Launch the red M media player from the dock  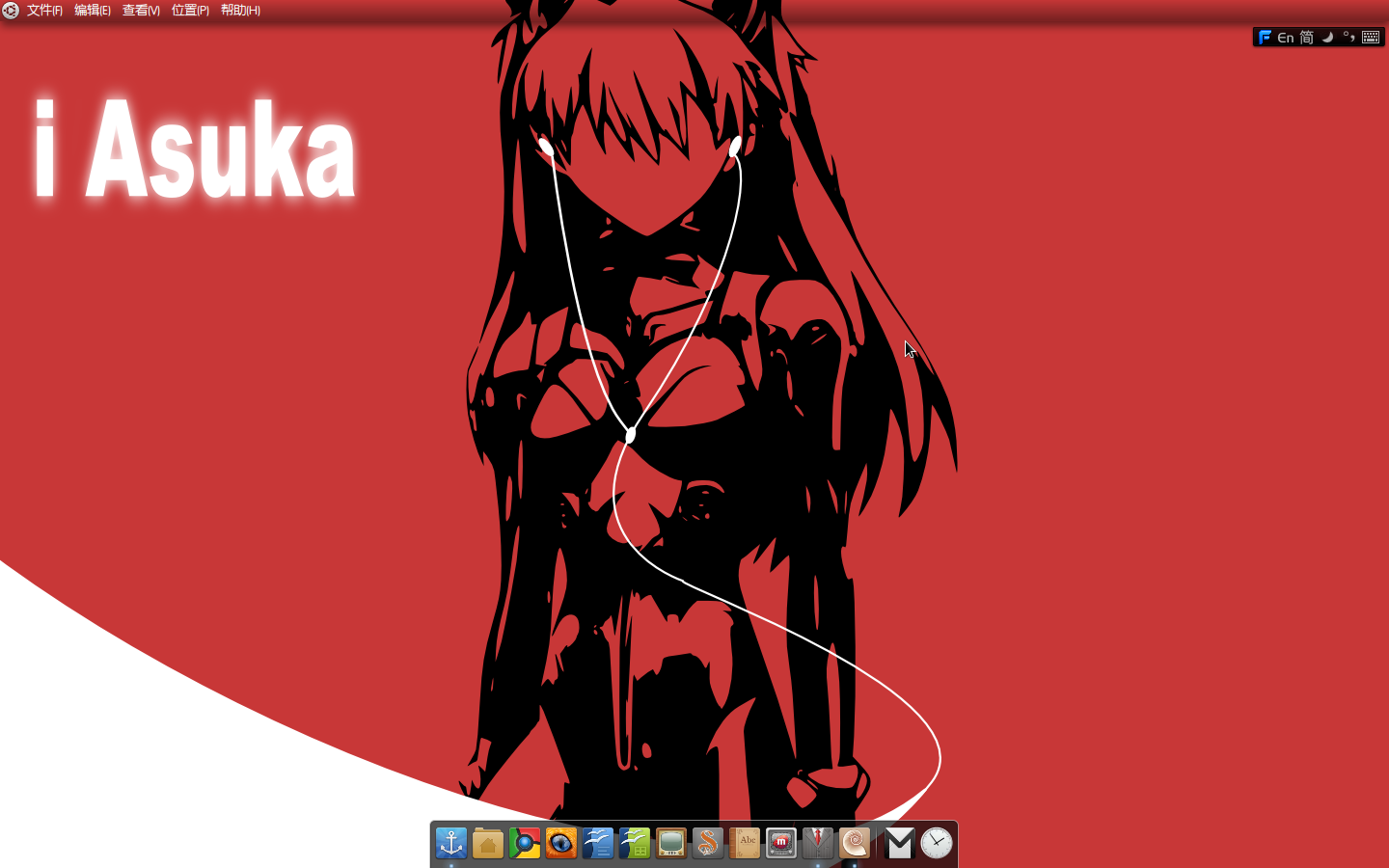pos(781,844)
